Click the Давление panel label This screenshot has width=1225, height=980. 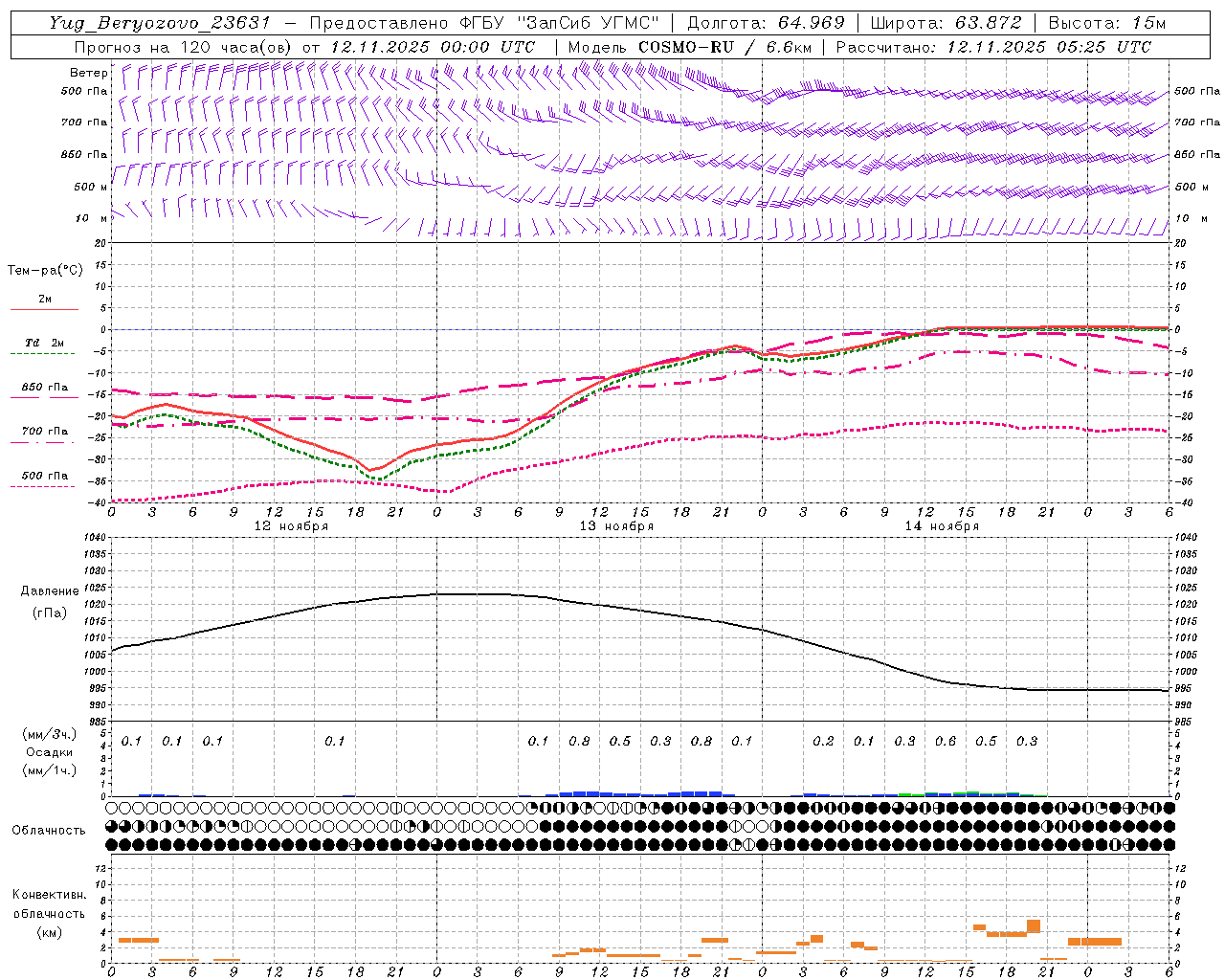click(50, 591)
